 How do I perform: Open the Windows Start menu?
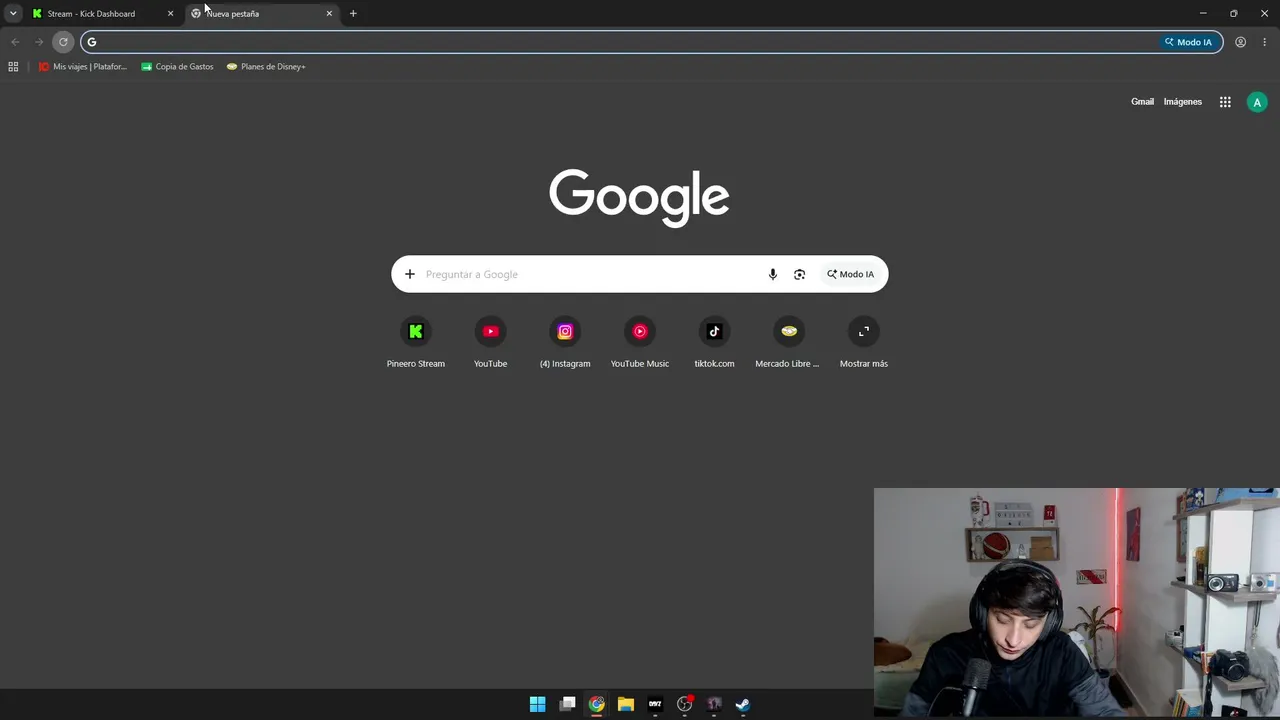[x=537, y=704]
